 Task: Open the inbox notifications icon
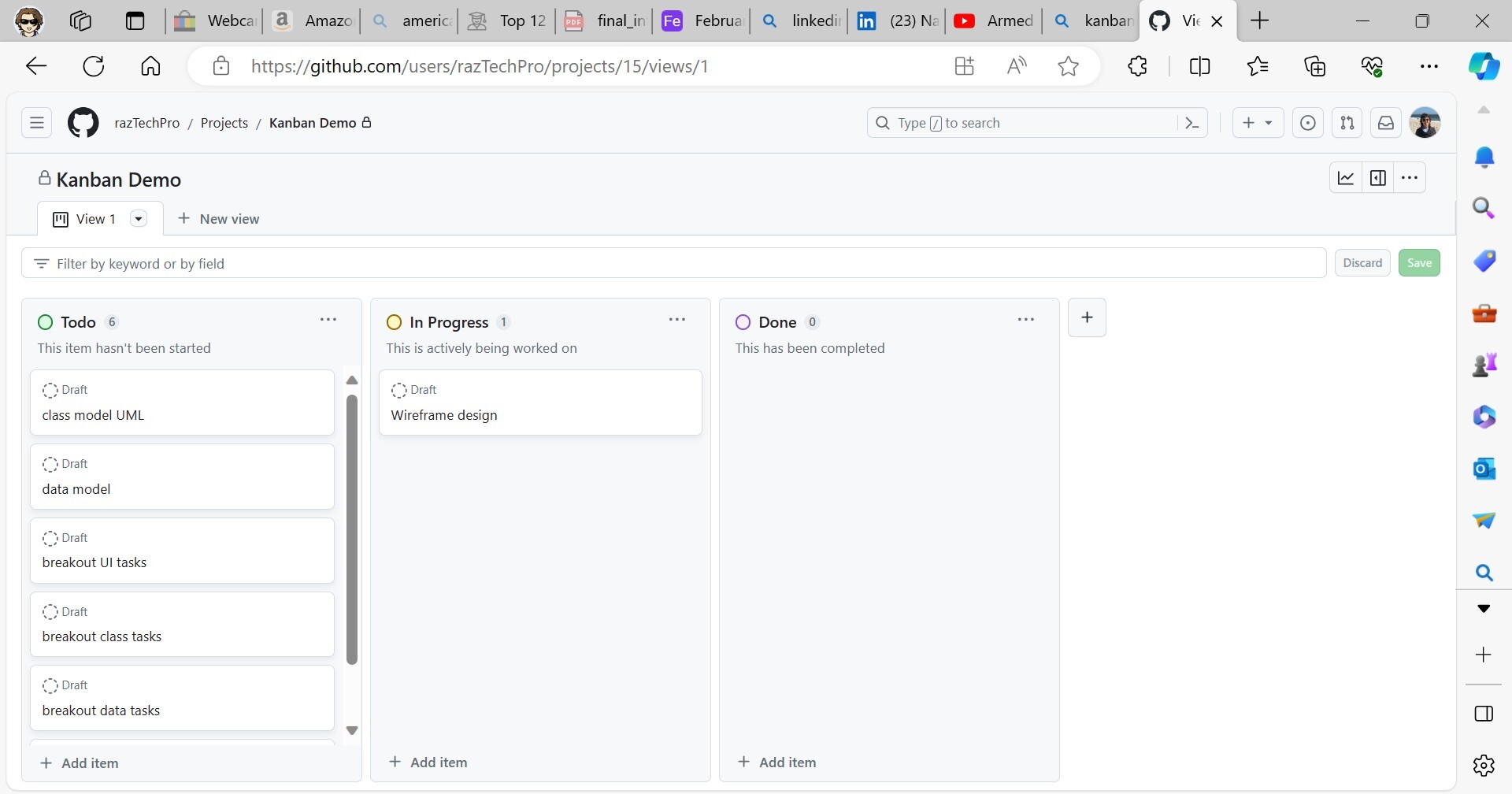tap(1386, 122)
